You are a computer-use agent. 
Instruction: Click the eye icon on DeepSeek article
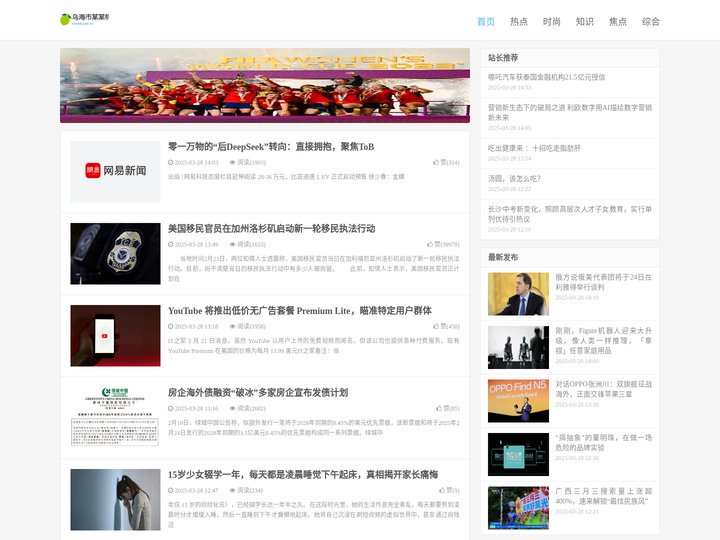pyautogui.click(x=232, y=163)
